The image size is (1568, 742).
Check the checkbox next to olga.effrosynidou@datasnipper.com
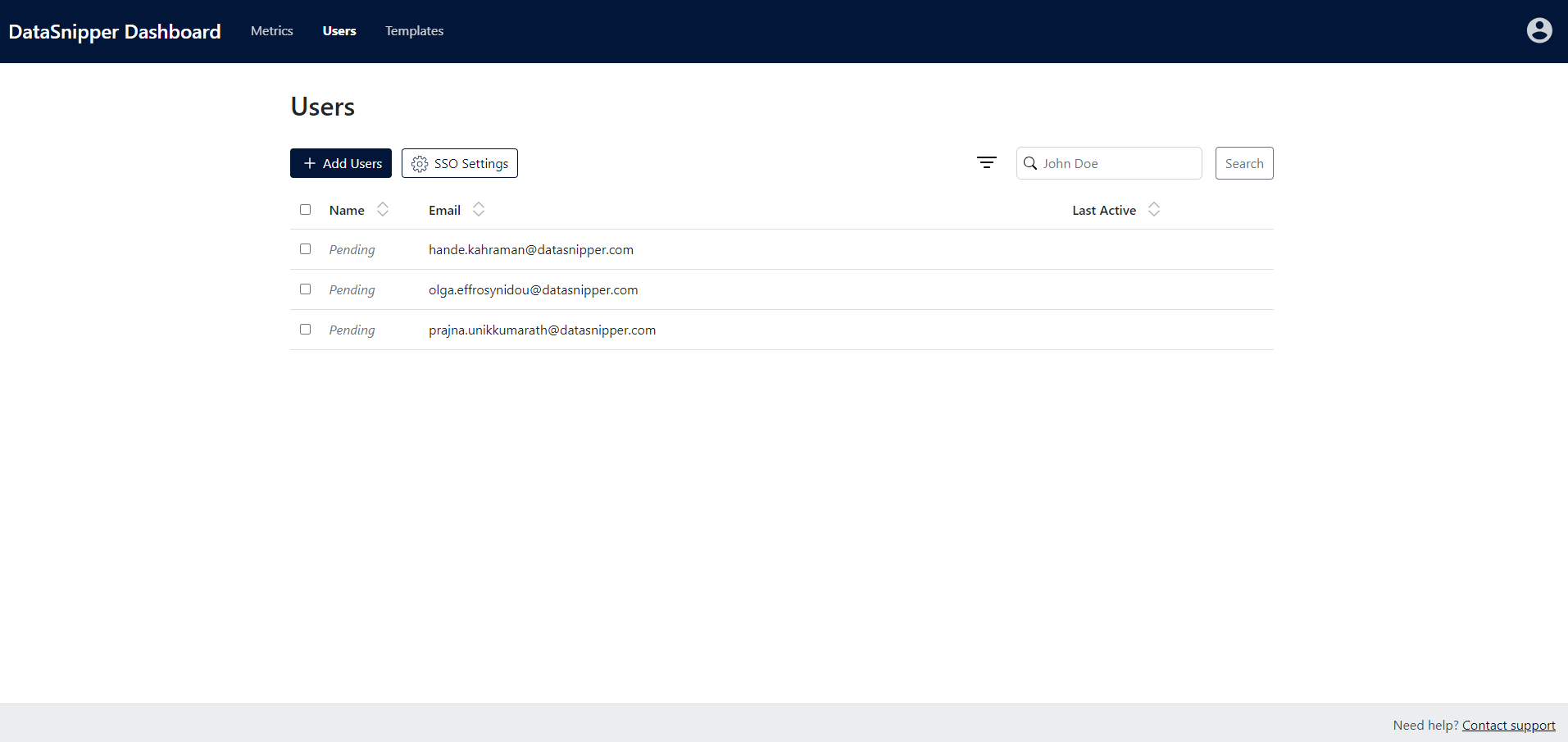pos(305,289)
